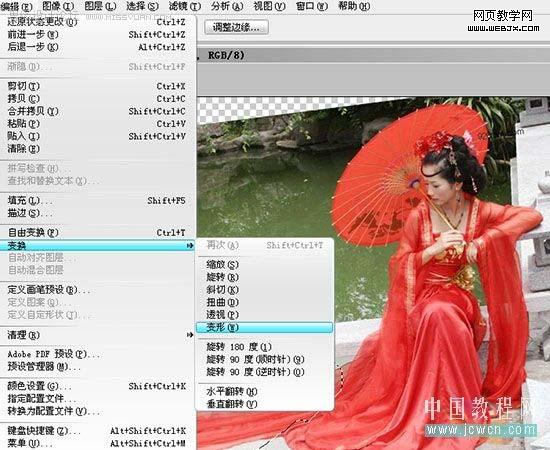Open 颜色设置(G)... entry
The image size is (550, 450).
[97, 386]
